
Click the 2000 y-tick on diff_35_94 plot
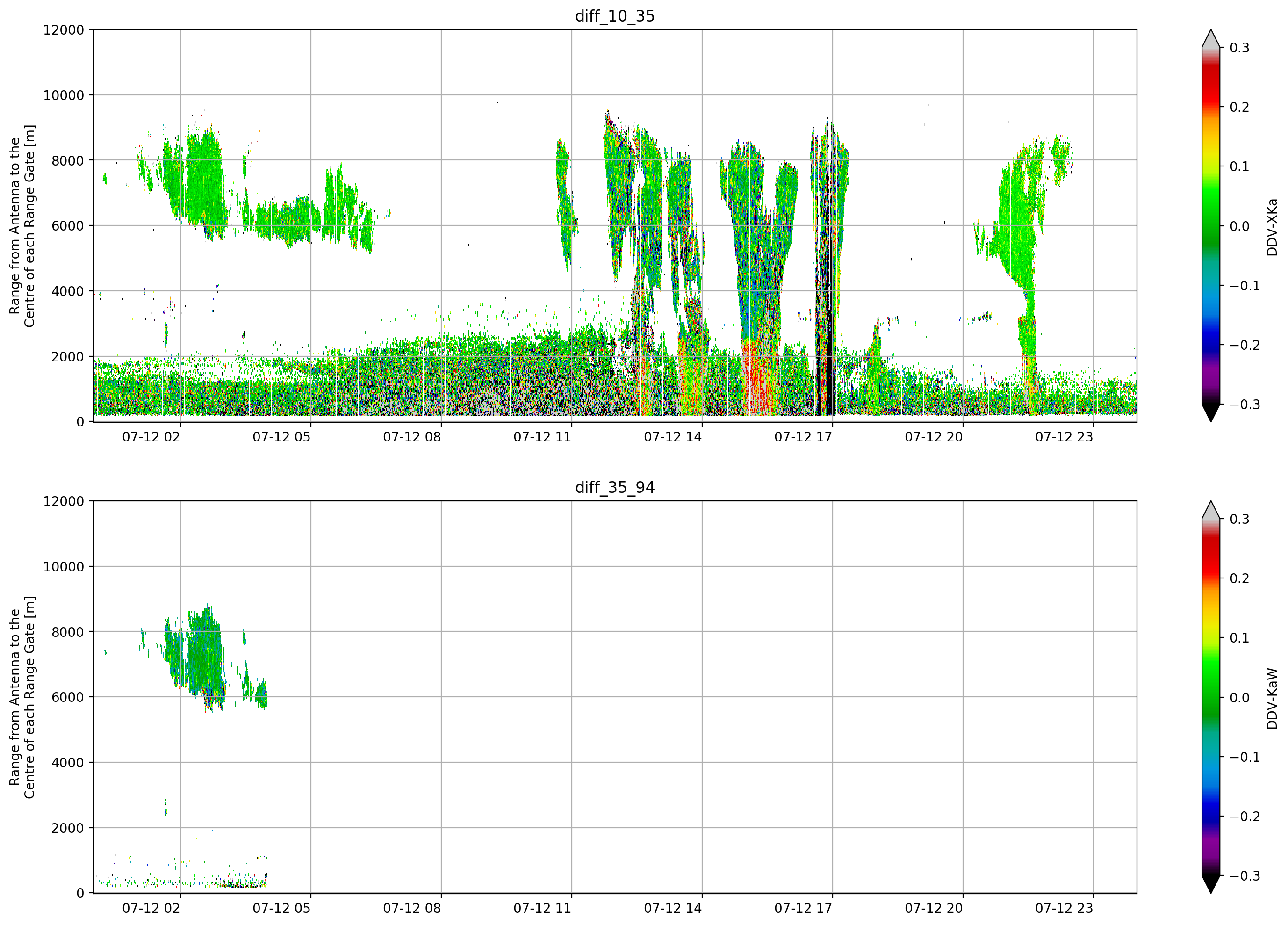point(68,828)
